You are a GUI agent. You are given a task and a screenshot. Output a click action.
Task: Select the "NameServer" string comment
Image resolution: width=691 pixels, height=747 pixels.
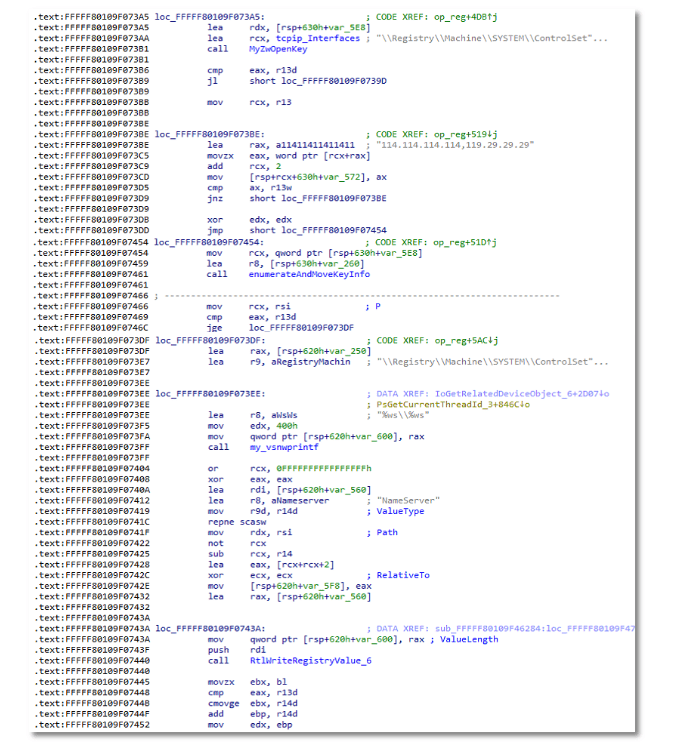408,501
